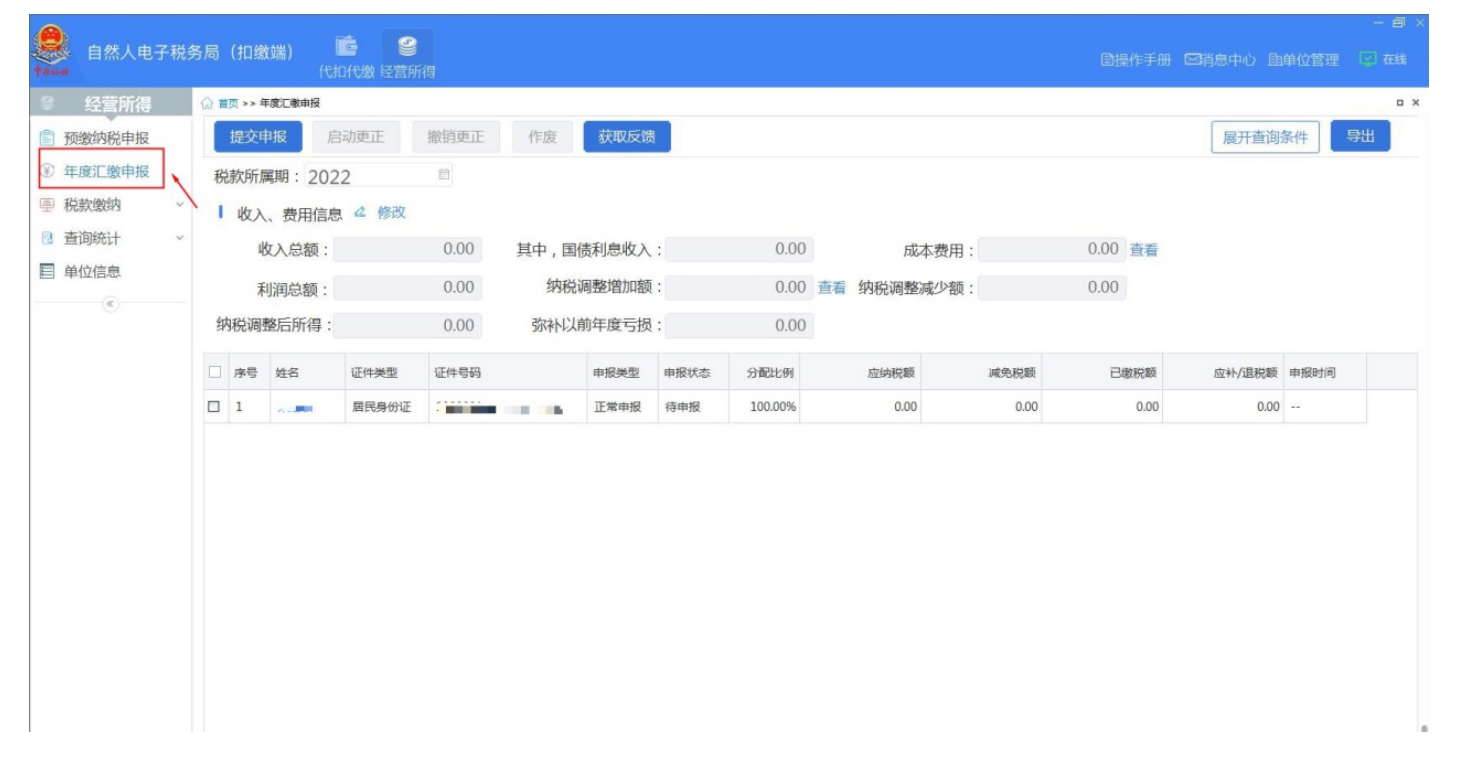Click the 在线 status indicator
This screenshot has width=1474, height=782.
pyautogui.click(x=1383, y=60)
